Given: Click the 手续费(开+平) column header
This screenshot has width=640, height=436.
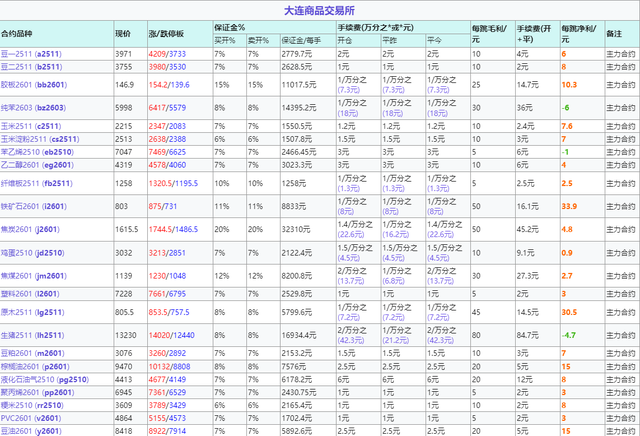Looking at the screenshot, I should 534,34.
